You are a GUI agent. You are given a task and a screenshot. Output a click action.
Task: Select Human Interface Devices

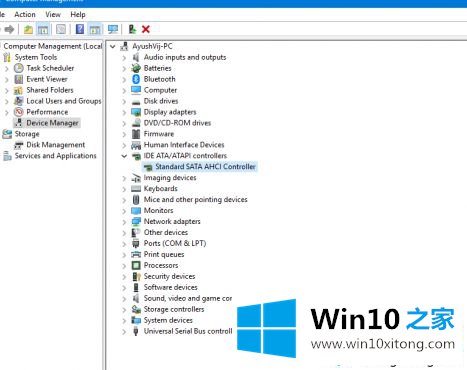click(184, 145)
